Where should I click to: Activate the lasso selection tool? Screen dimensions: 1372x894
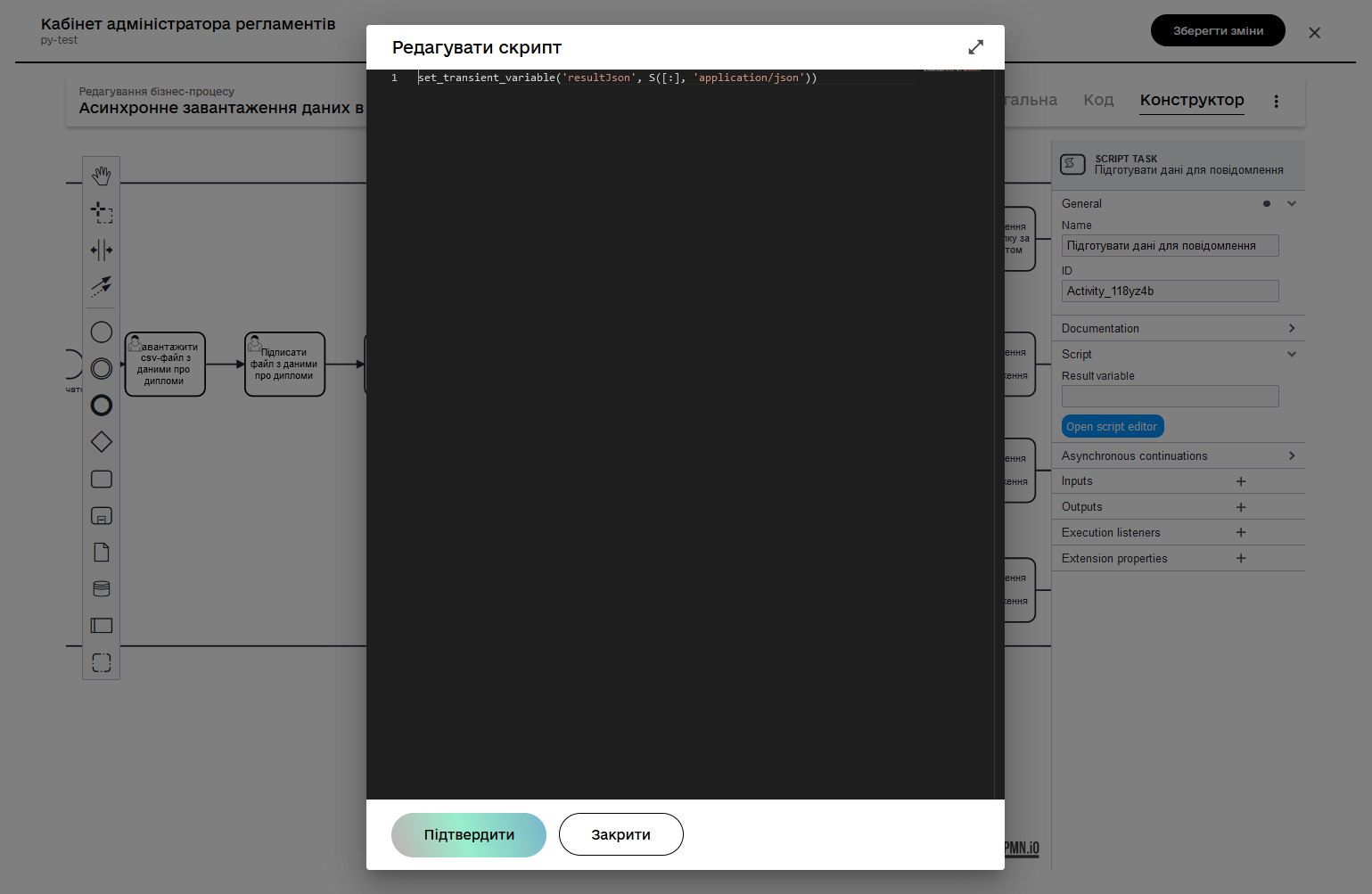[102, 212]
